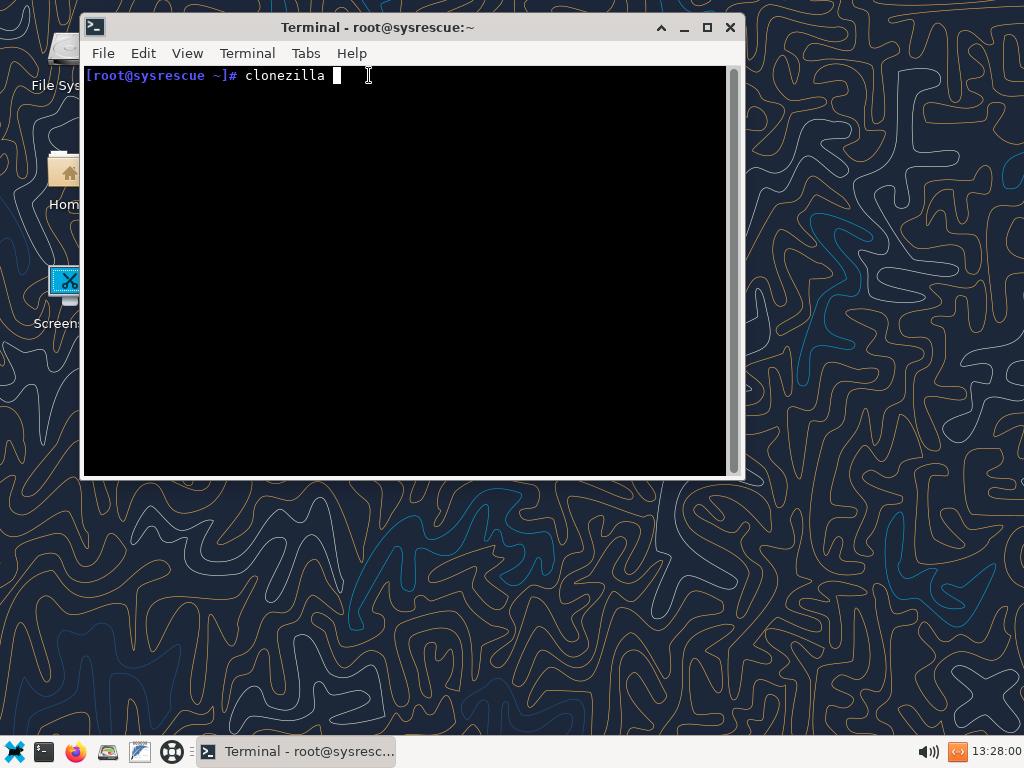Click the terminal window menu icon in titlebar
This screenshot has height=768, width=1024.
(95, 27)
